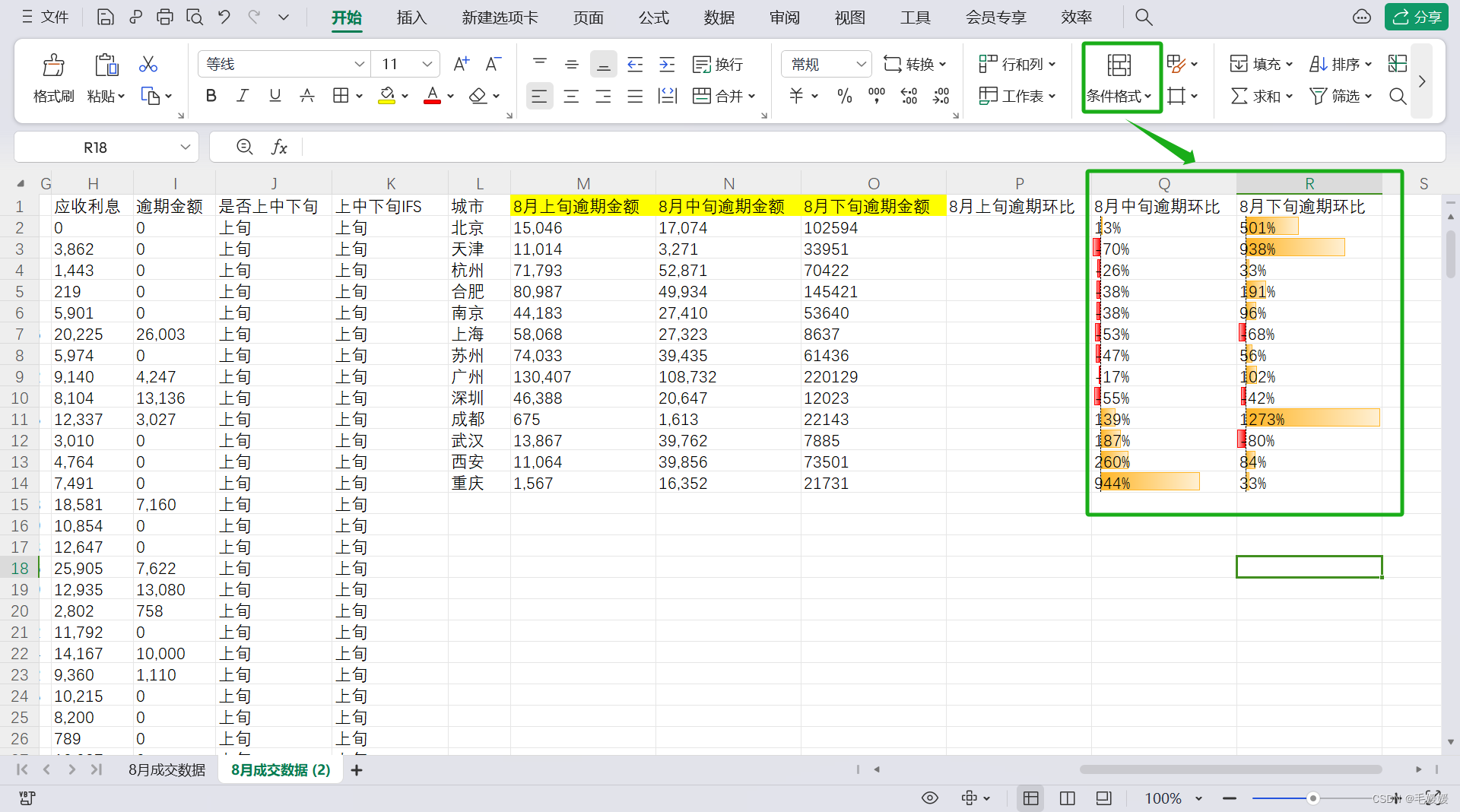Click the Print icon in quick toolbar
This screenshot has width=1460, height=812.
165,17
